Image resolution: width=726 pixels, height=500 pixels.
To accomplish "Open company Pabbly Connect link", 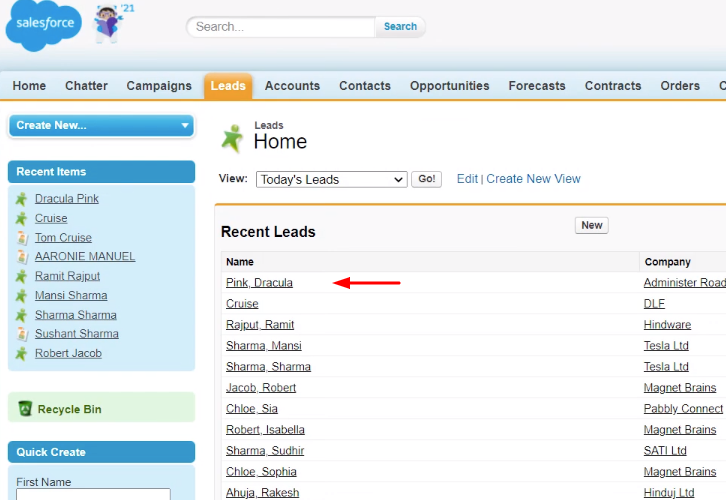I will pyautogui.click(x=683, y=409).
